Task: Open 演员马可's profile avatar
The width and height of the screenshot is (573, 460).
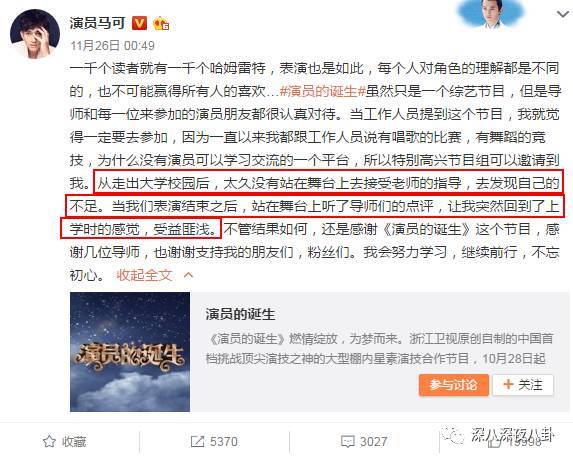Action: pos(35,34)
